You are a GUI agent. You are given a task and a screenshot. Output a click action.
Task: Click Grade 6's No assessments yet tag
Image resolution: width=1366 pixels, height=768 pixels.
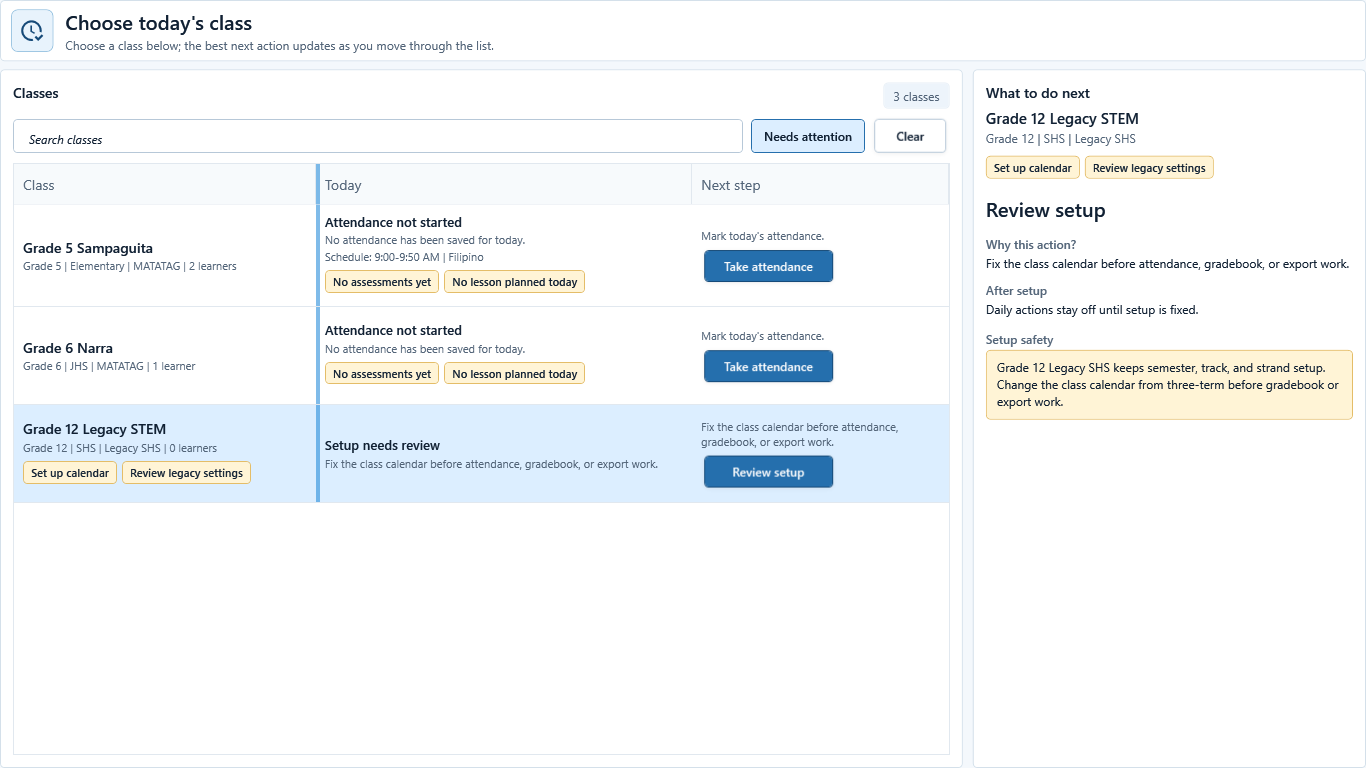click(382, 374)
